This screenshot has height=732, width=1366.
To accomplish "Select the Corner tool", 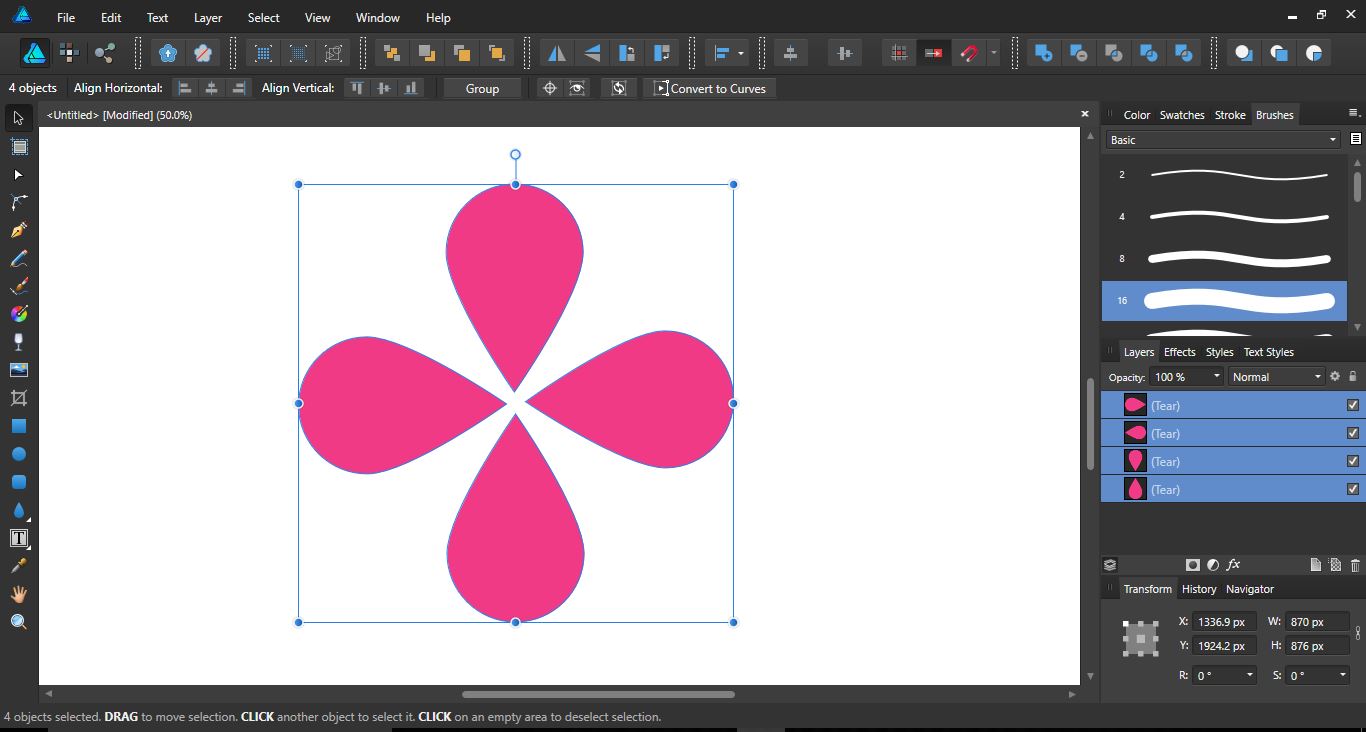I will (x=18, y=203).
